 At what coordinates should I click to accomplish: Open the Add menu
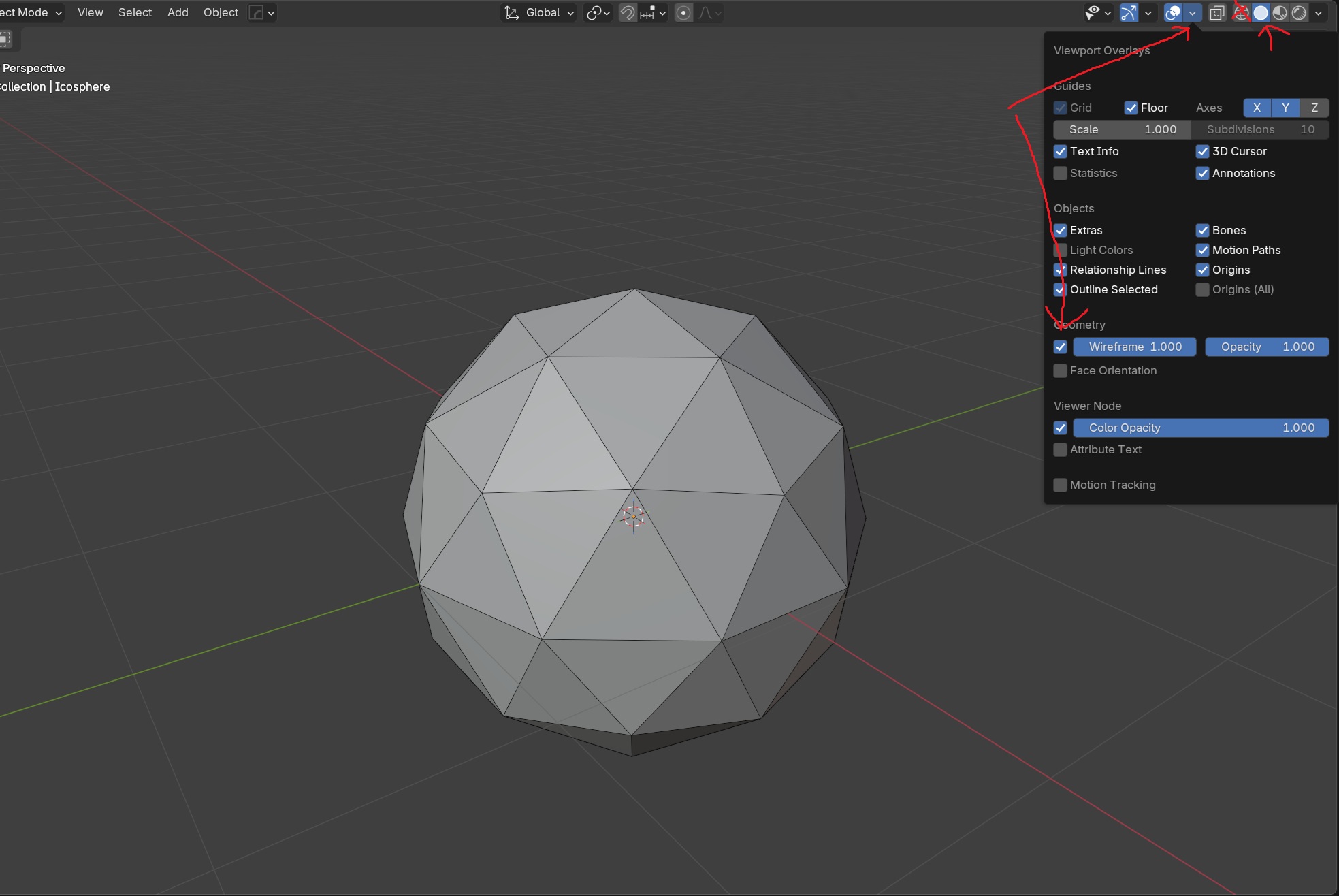pyautogui.click(x=178, y=12)
